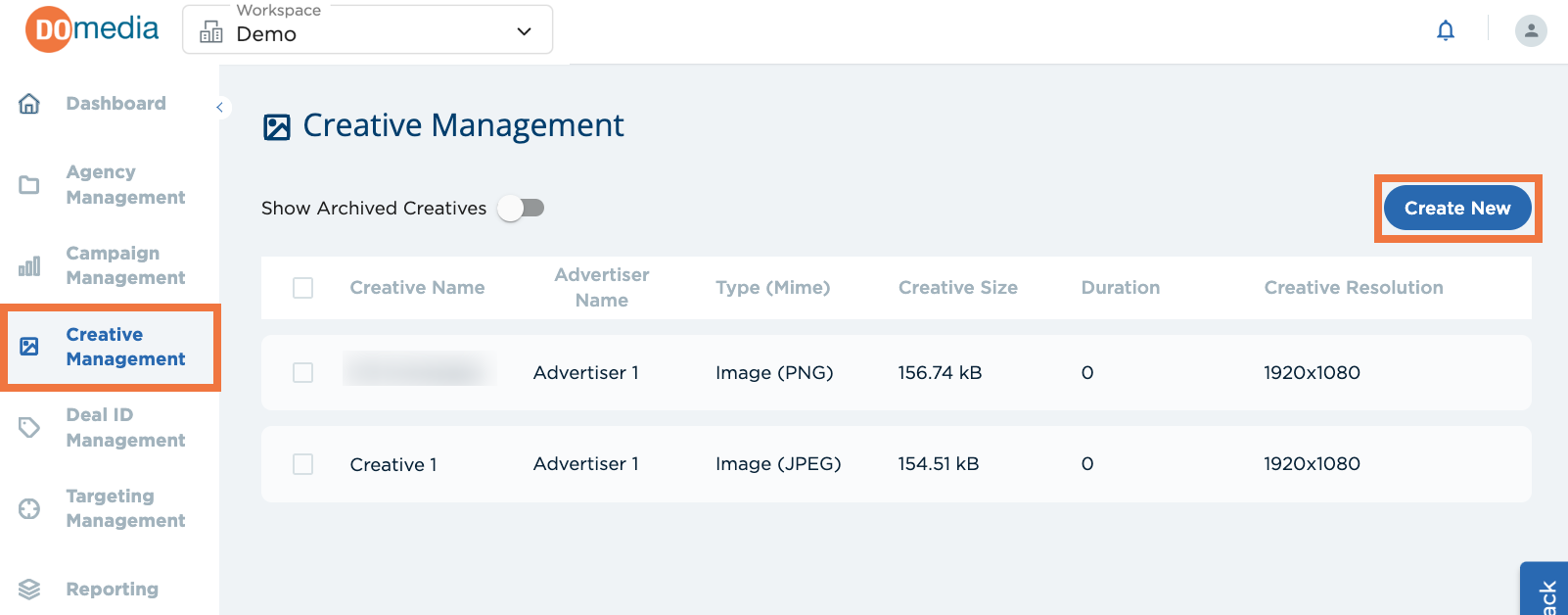The height and width of the screenshot is (615, 1568).
Task: Open Campaign Management menu item
Action: [125, 265]
